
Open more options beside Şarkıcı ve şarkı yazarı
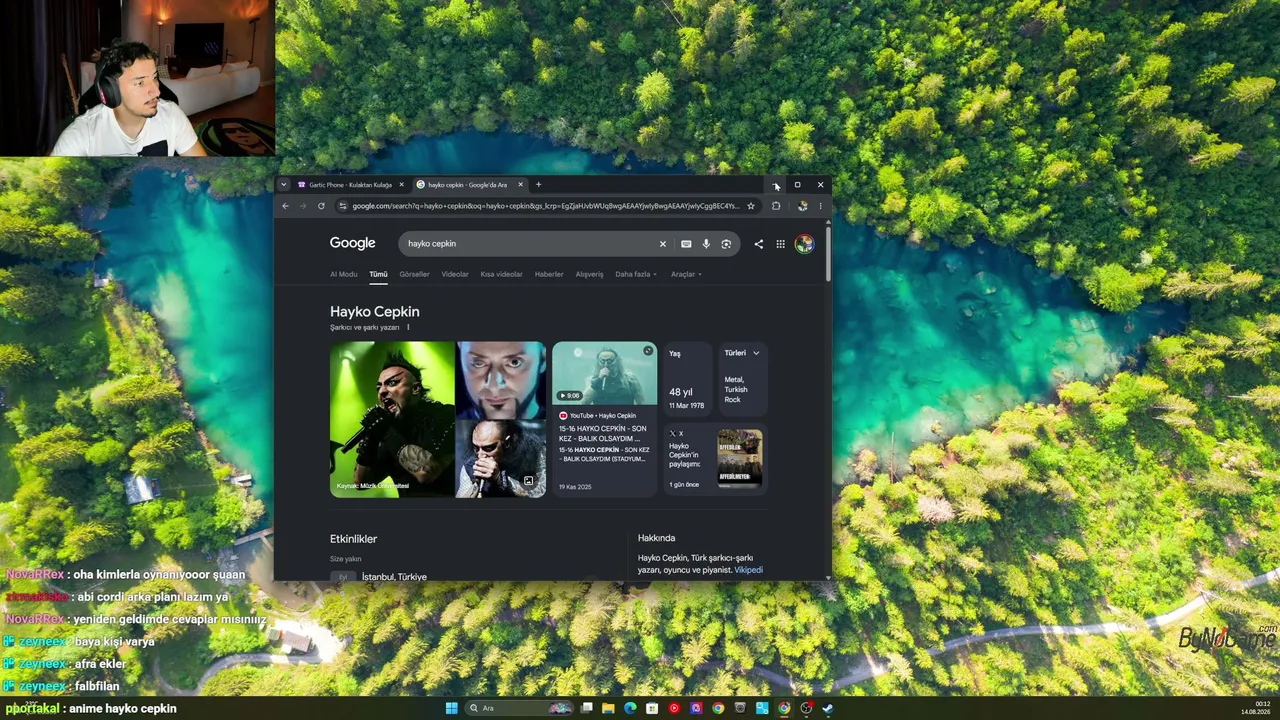408,327
